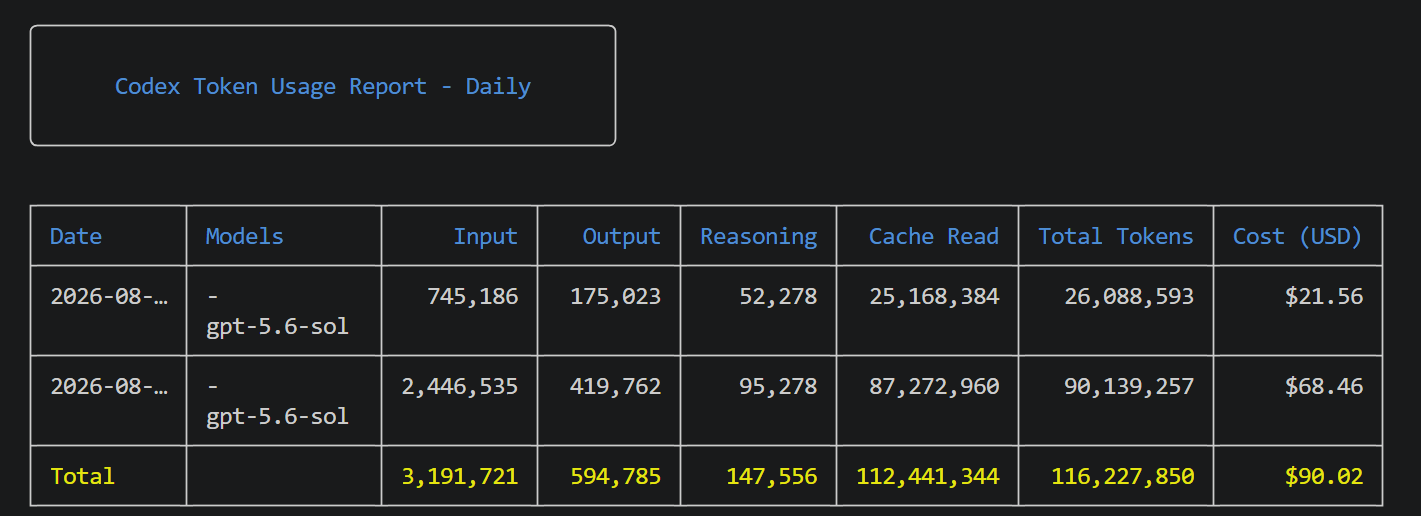Screen dimensions: 1421x516
Task: Select the total reasoning 147,556
Action: click(771, 476)
